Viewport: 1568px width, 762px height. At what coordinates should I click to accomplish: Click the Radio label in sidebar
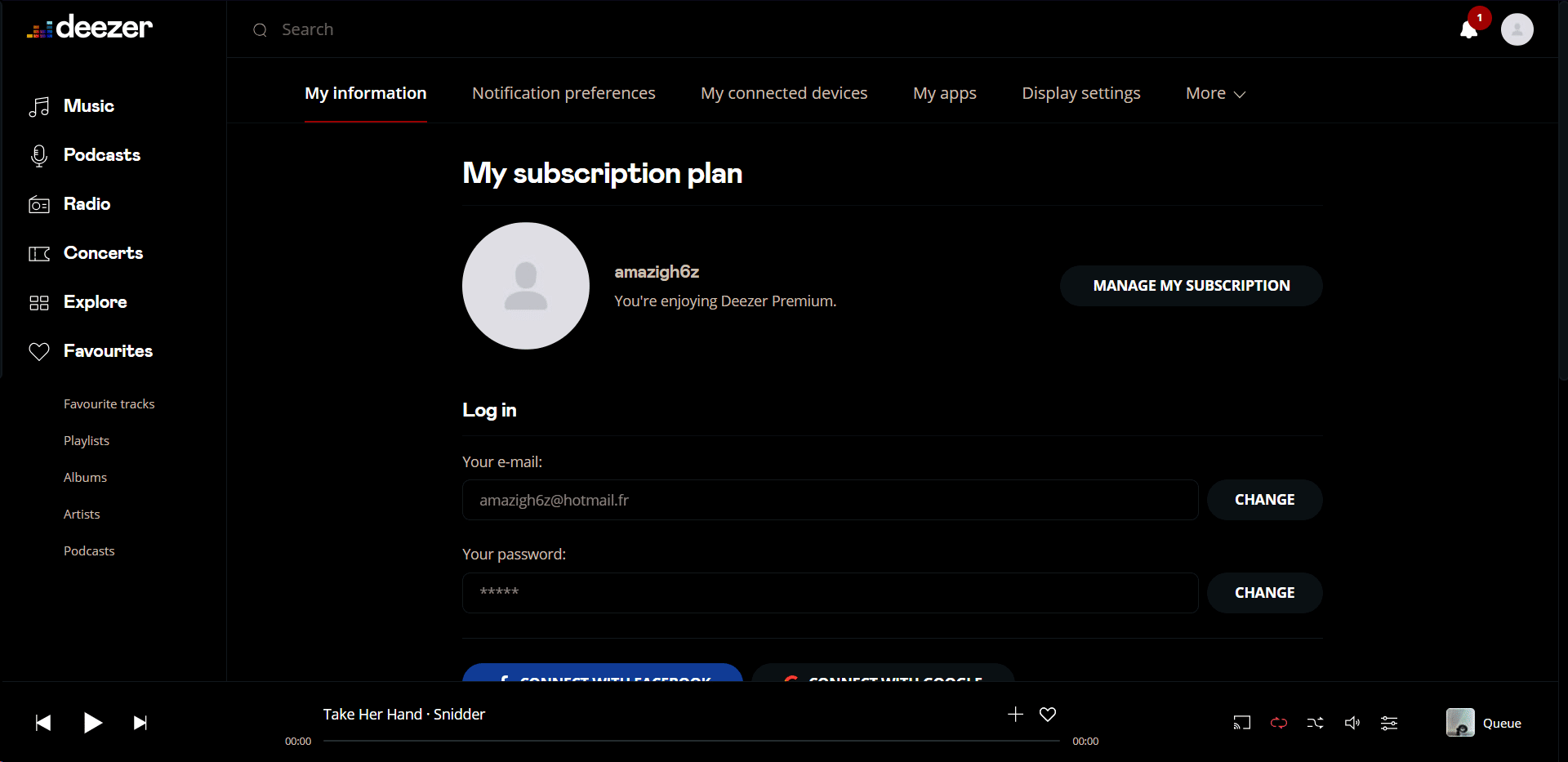tap(87, 204)
